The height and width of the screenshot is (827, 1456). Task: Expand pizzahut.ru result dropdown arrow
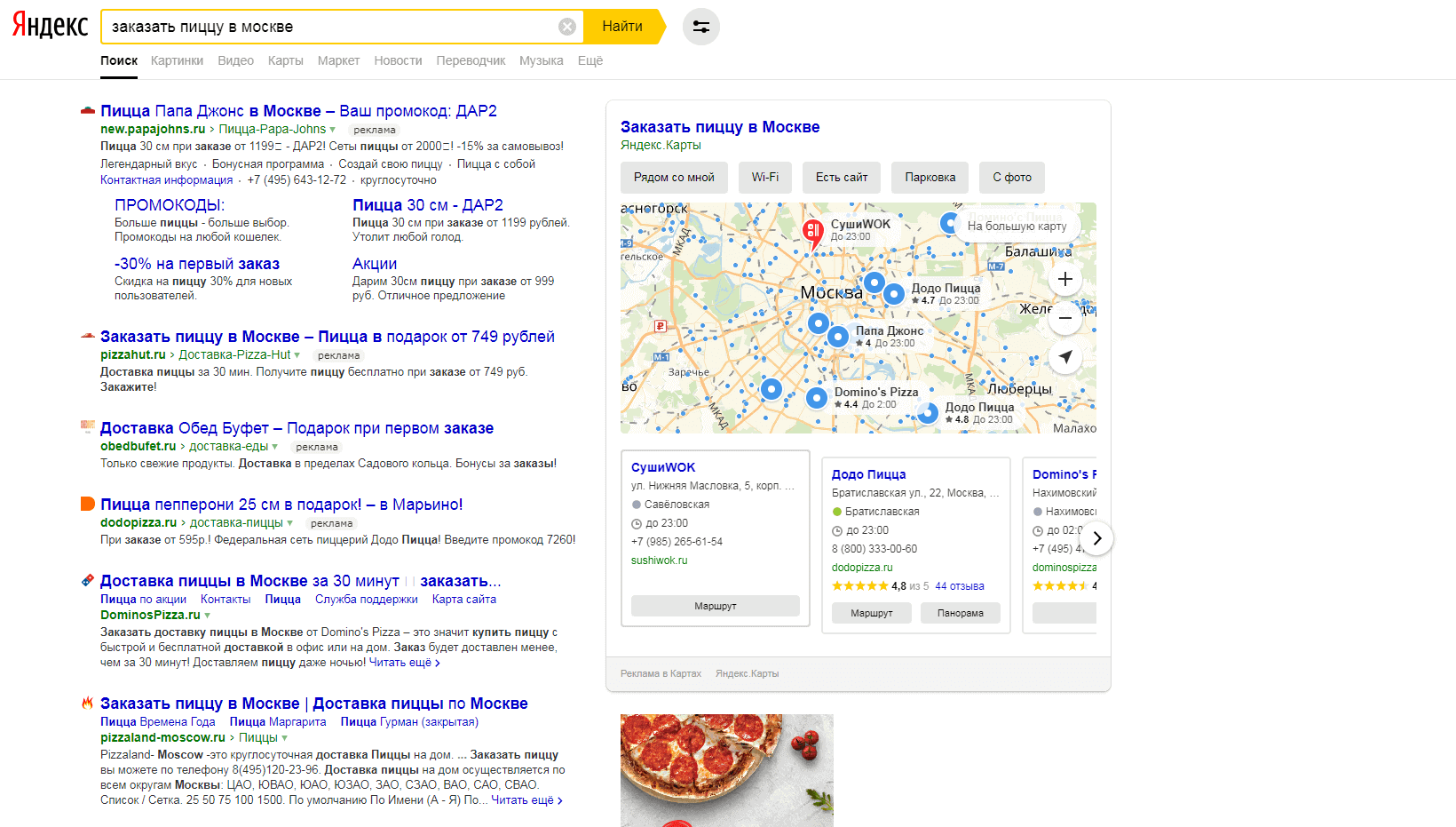(x=297, y=355)
